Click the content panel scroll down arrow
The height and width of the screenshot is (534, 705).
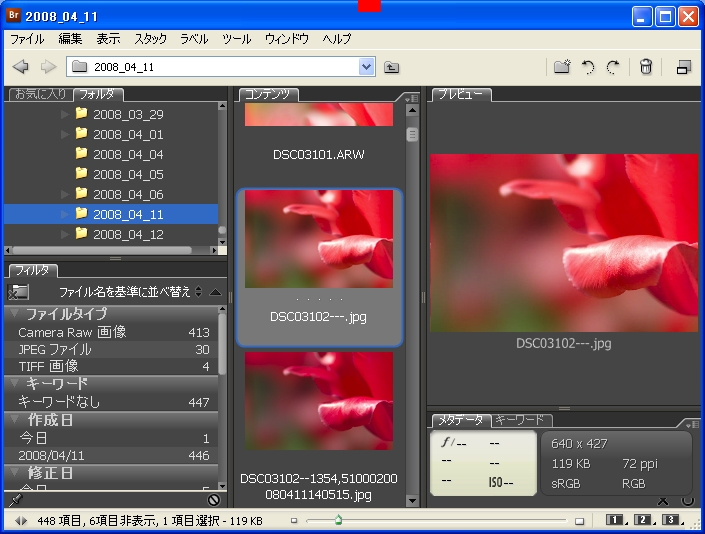pyautogui.click(x=412, y=500)
